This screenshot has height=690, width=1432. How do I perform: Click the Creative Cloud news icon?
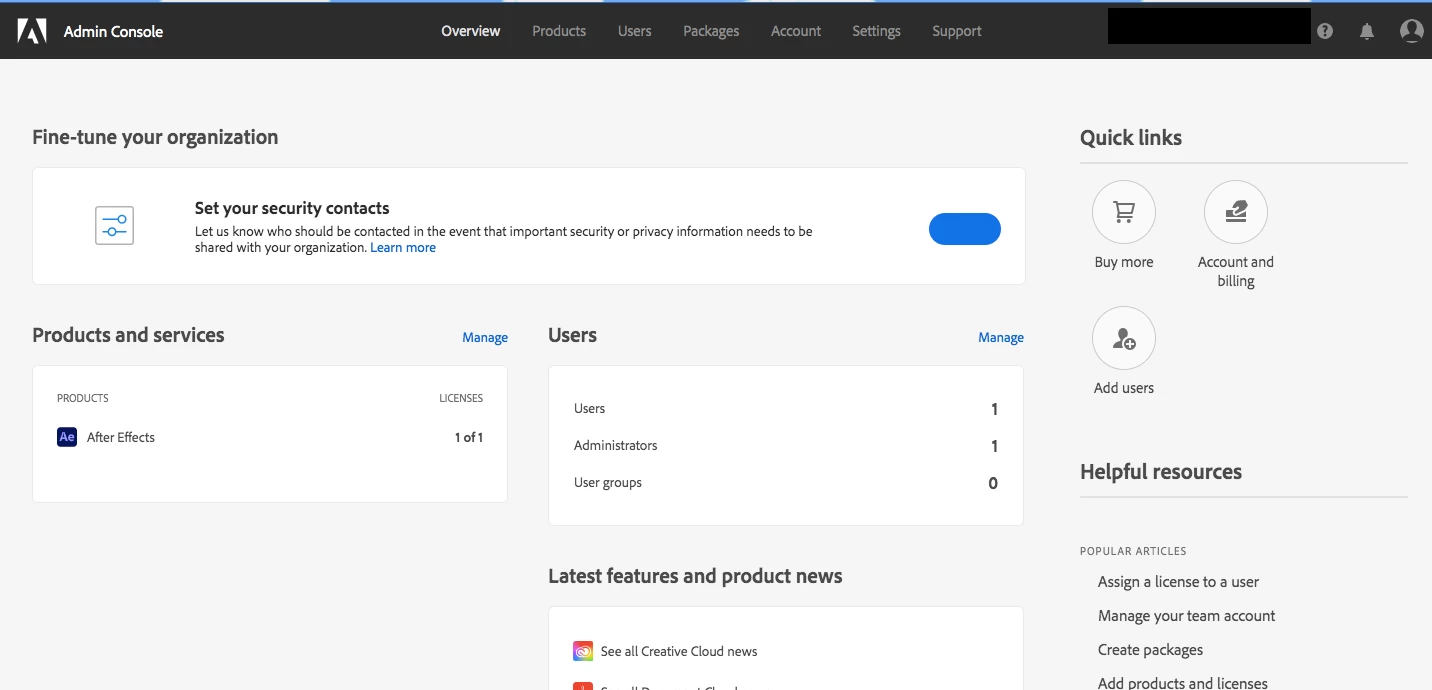pyautogui.click(x=583, y=651)
